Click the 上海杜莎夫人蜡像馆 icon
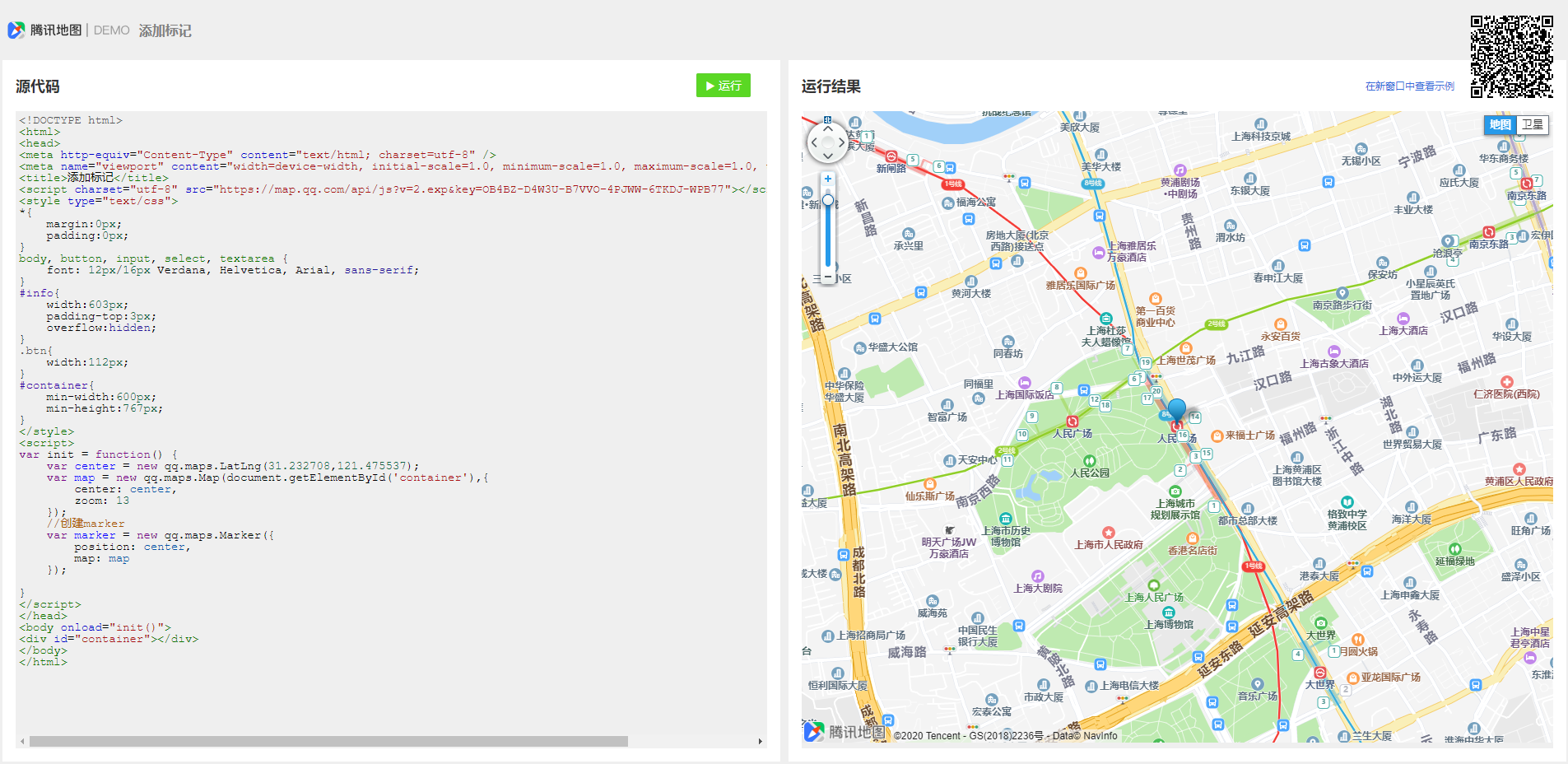Image resolution: width=1568 pixels, height=764 pixels. click(1106, 318)
